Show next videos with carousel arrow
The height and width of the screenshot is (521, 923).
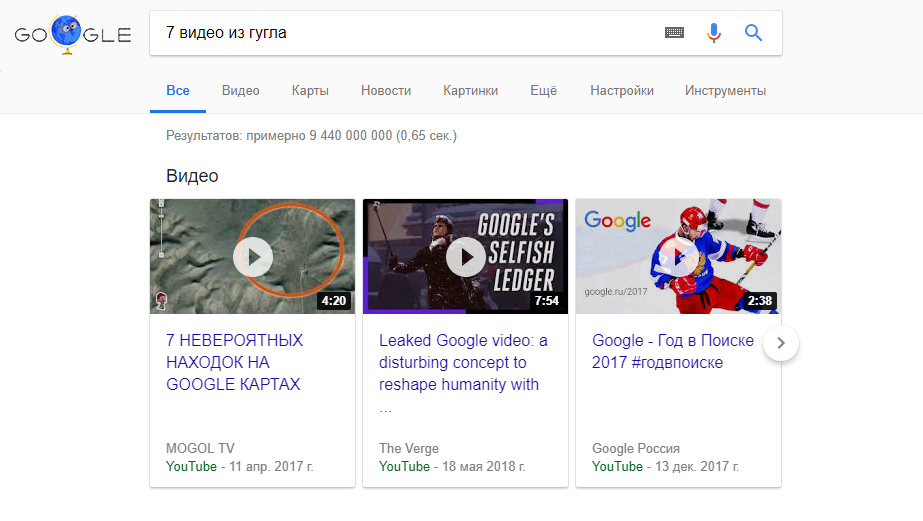(x=781, y=343)
